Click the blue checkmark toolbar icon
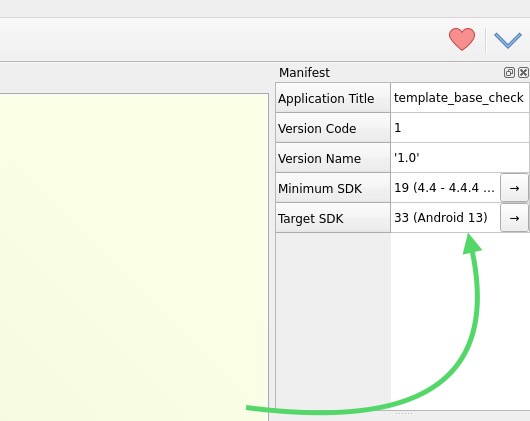Viewport: 530px width, 421px height. pyautogui.click(x=508, y=40)
